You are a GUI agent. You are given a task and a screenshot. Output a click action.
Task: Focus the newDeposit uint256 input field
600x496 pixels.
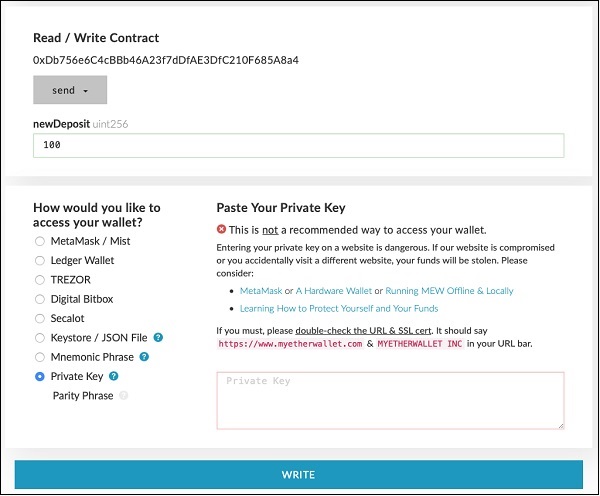(298, 145)
